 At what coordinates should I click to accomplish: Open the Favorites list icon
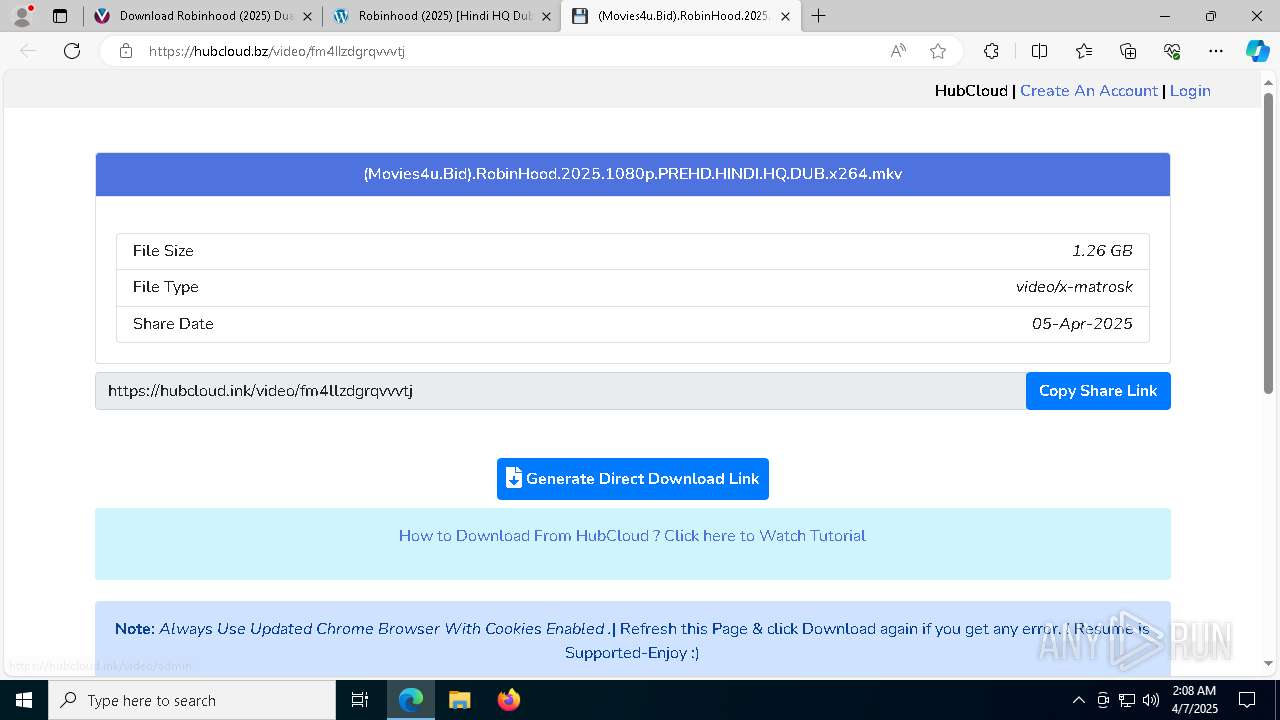point(1084,51)
